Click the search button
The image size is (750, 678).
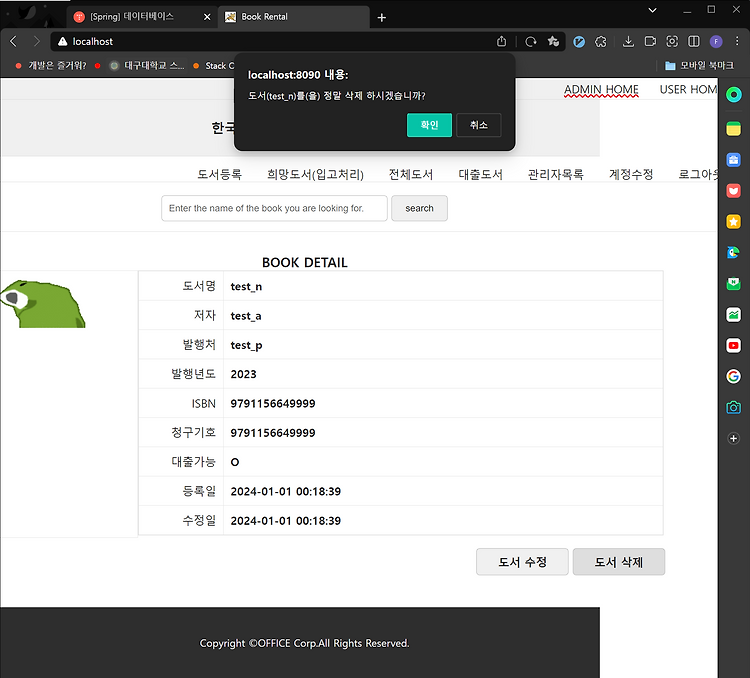pos(419,208)
